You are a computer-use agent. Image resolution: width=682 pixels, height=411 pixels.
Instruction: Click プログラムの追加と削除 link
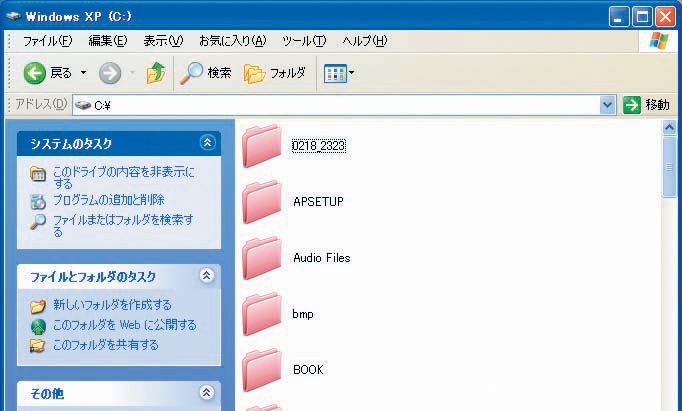point(108,200)
